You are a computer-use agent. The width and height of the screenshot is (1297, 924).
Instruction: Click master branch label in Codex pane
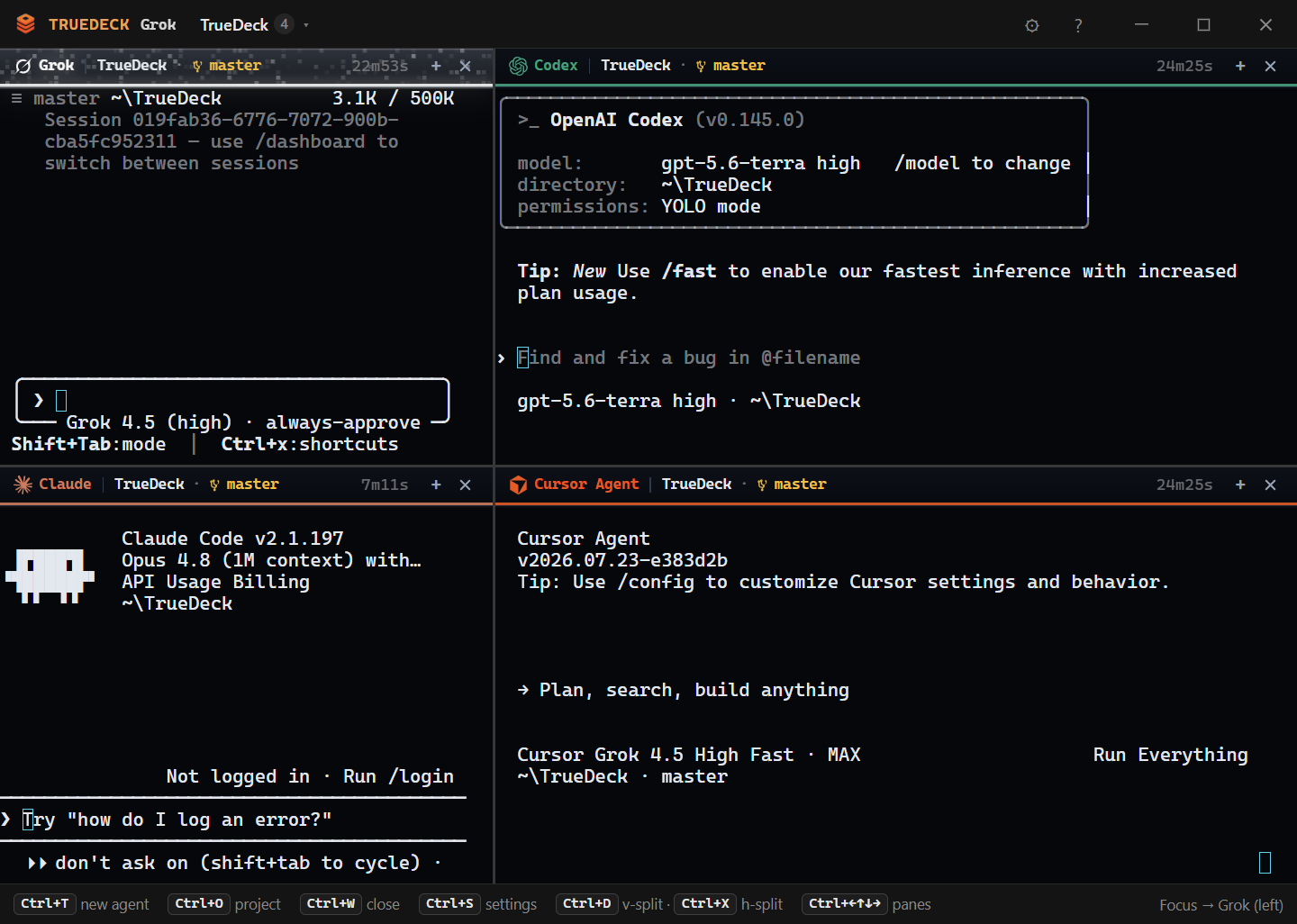tap(730, 66)
